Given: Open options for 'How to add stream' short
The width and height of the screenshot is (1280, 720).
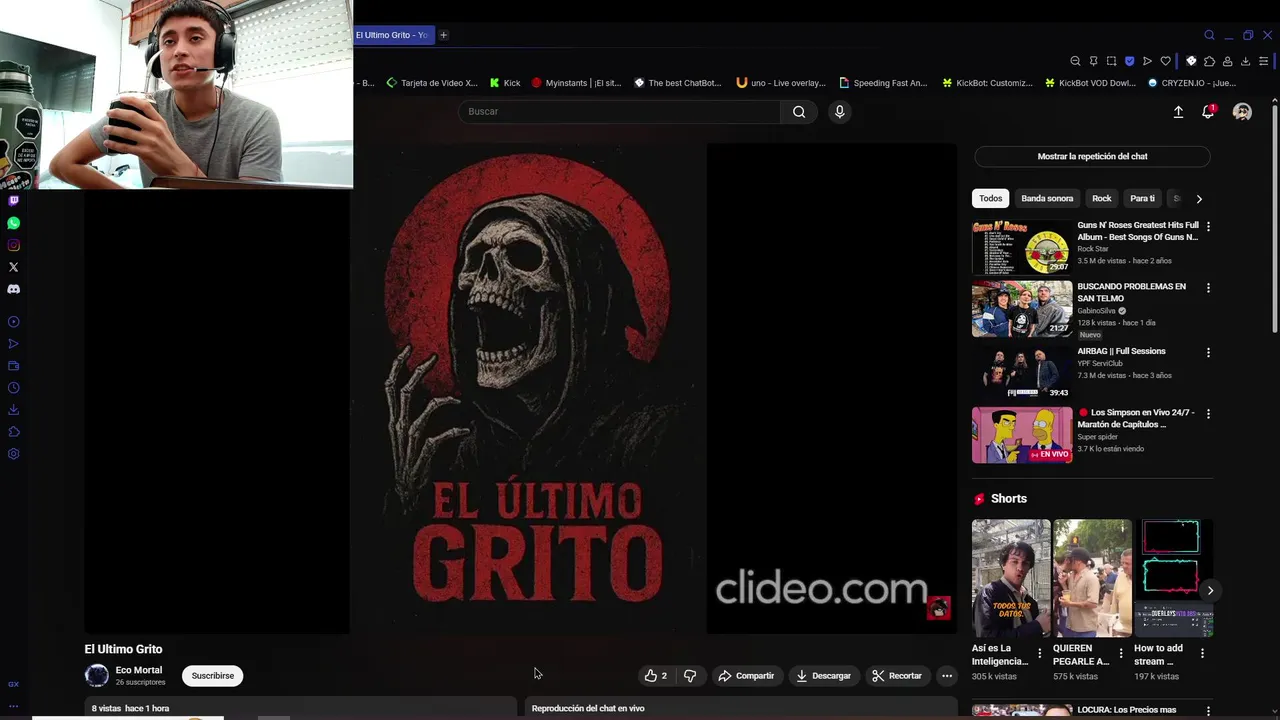Looking at the screenshot, I should point(1202,653).
